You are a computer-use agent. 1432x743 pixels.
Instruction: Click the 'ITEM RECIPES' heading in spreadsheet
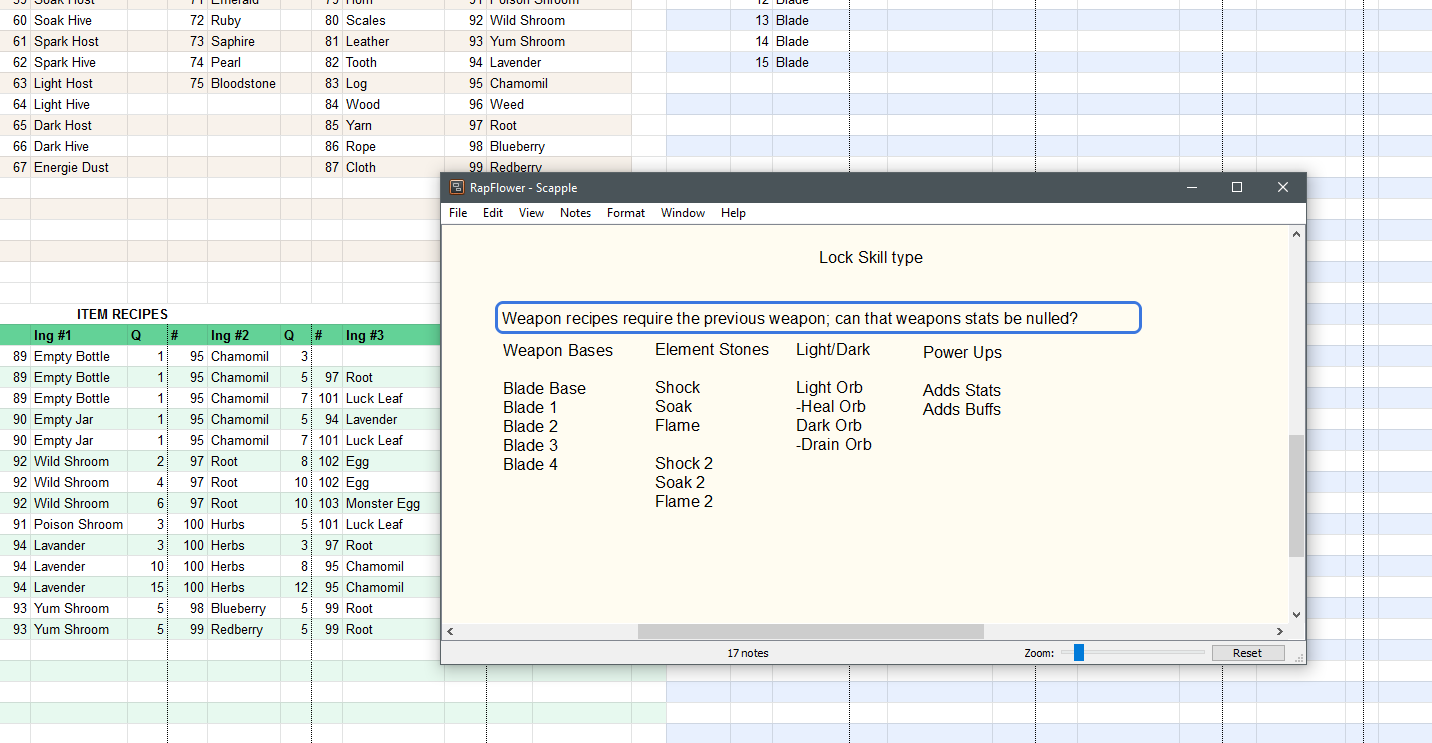122,314
